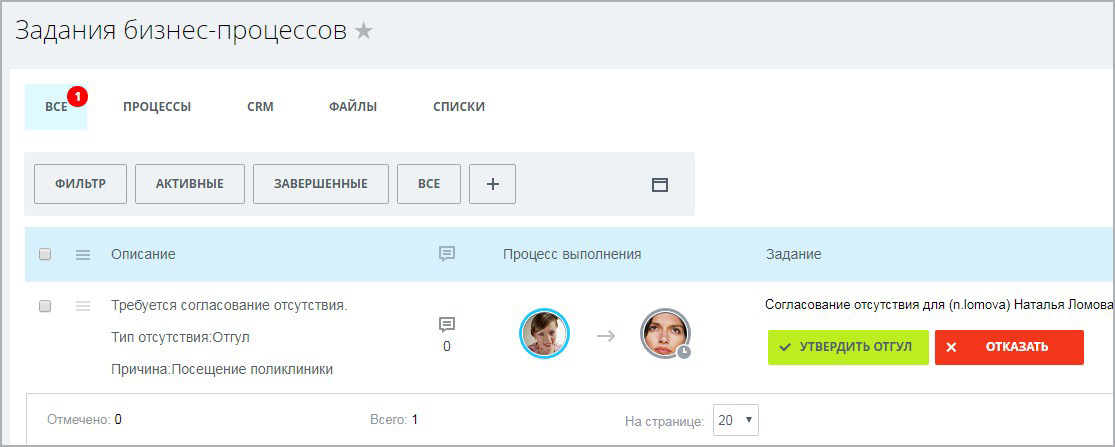
Task: Toggle the select-all checkbox in header
Action: pos(45,255)
